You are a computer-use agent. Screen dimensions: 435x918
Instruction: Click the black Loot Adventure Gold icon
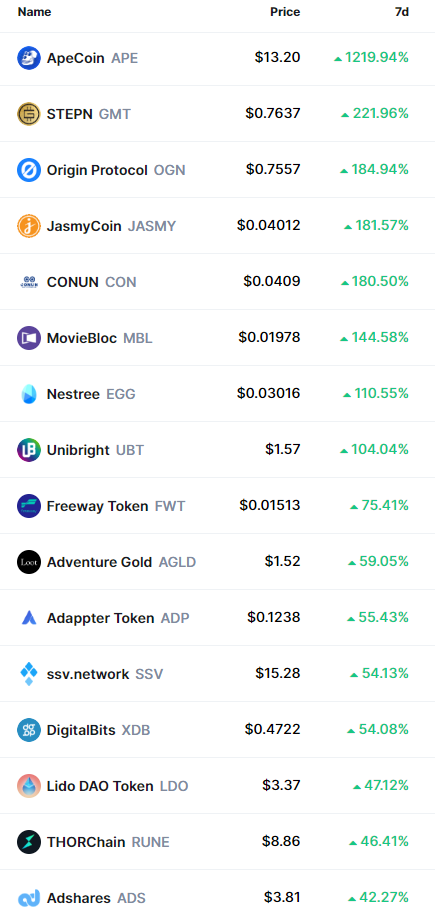[29, 562]
